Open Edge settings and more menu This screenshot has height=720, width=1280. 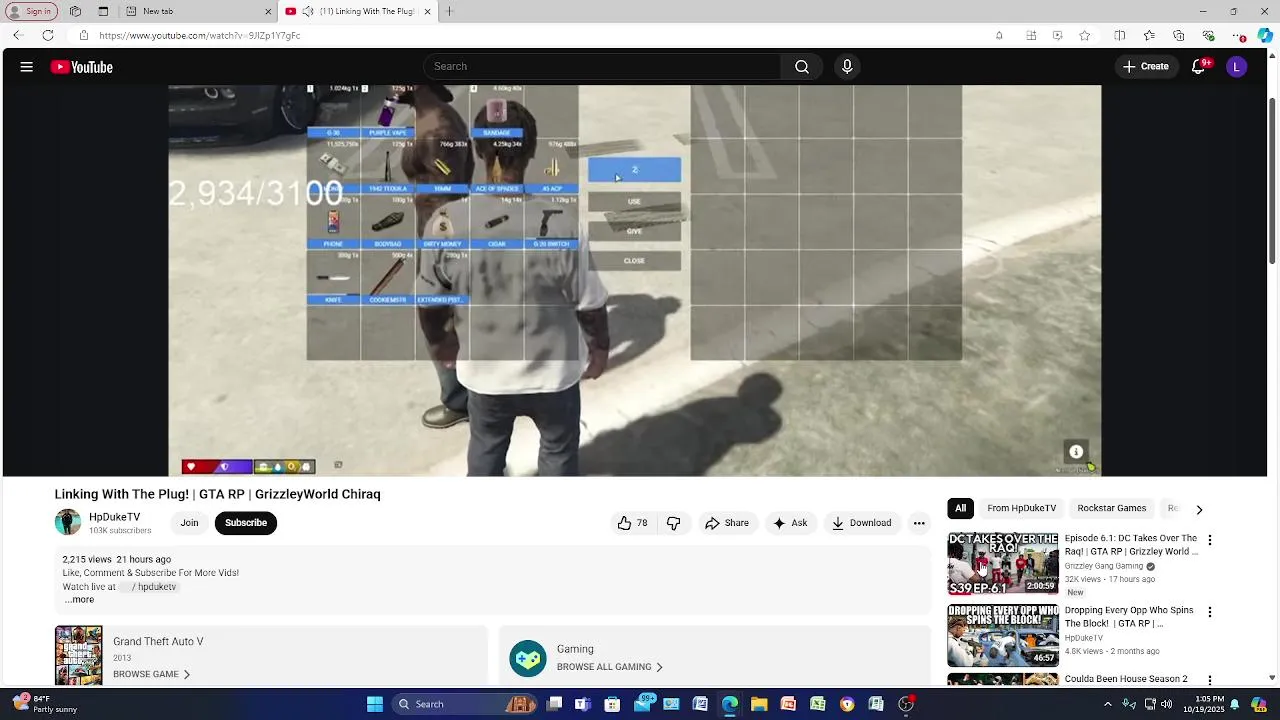pyautogui.click(x=1240, y=36)
